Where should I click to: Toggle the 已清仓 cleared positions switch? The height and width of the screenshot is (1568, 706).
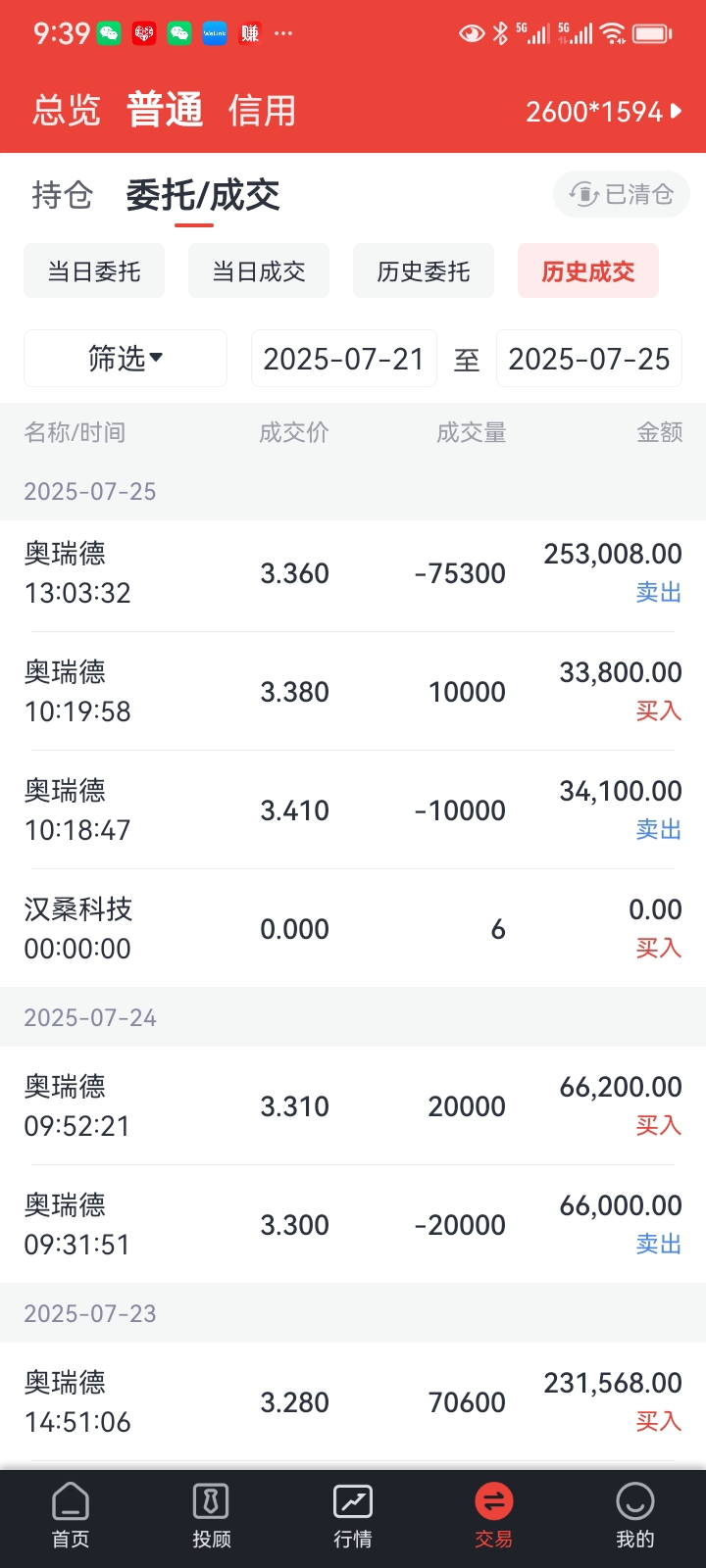tap(622, 194)
